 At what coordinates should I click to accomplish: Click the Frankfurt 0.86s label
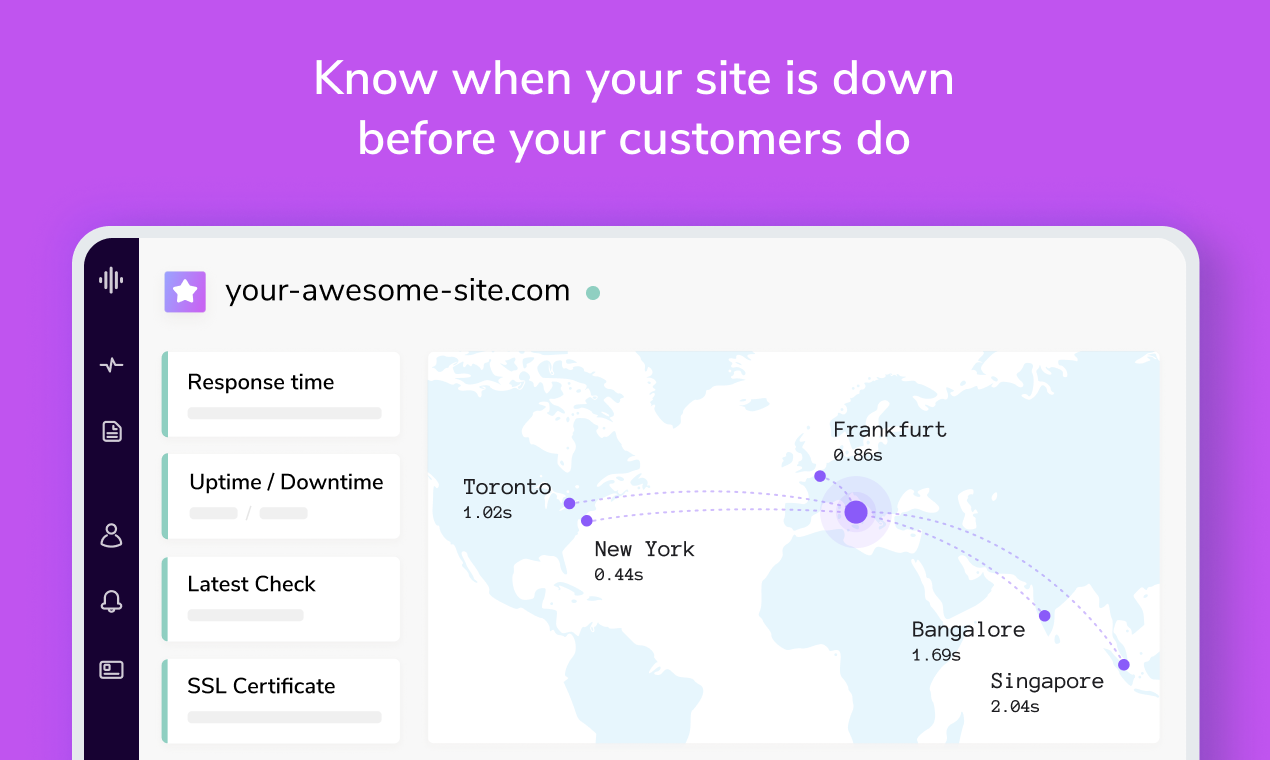[x=889, y=441]
